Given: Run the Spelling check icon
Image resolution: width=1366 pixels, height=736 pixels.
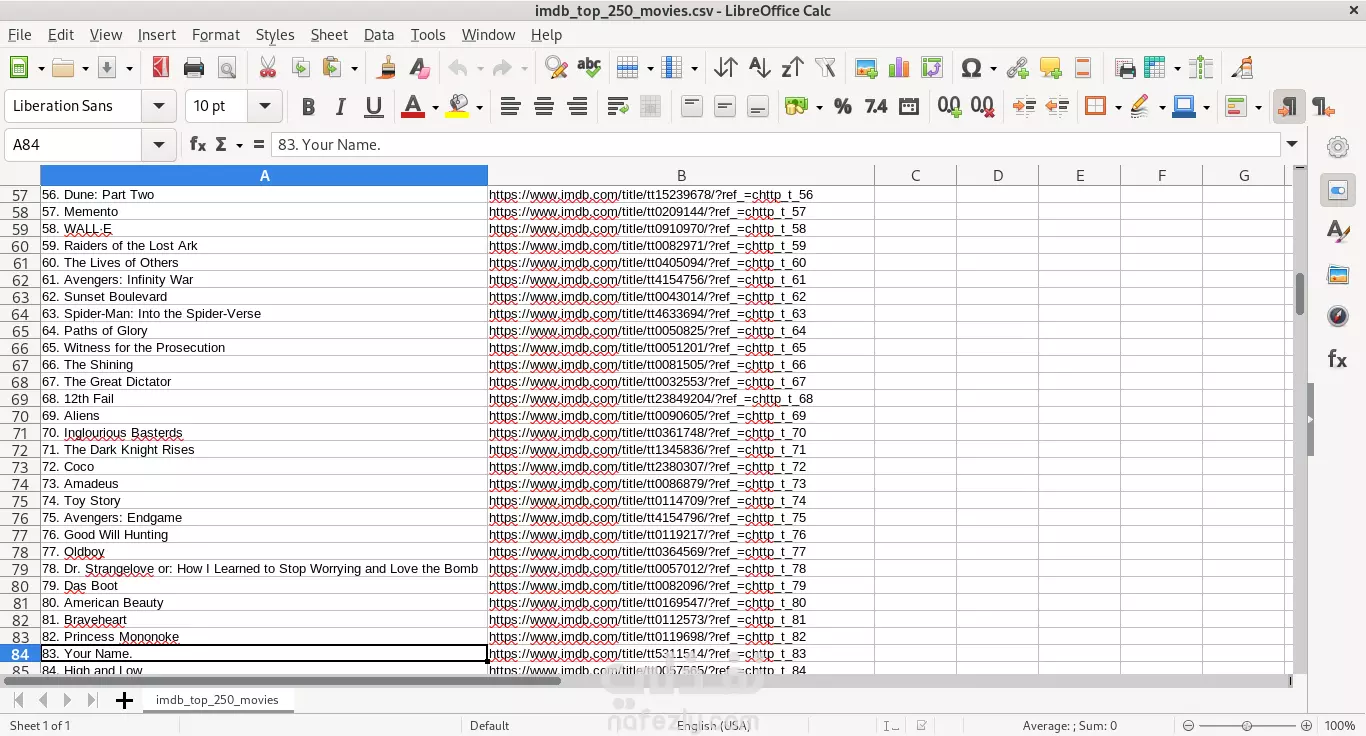Looking at the screenshot, I should click(589, 68).
